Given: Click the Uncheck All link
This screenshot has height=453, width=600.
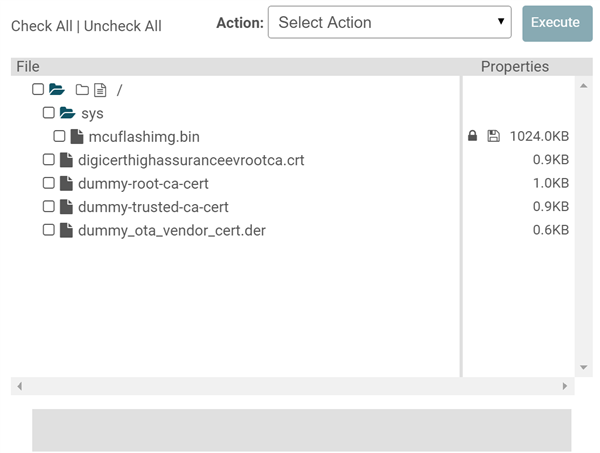Looking at the screenshot, I should 122,26.
